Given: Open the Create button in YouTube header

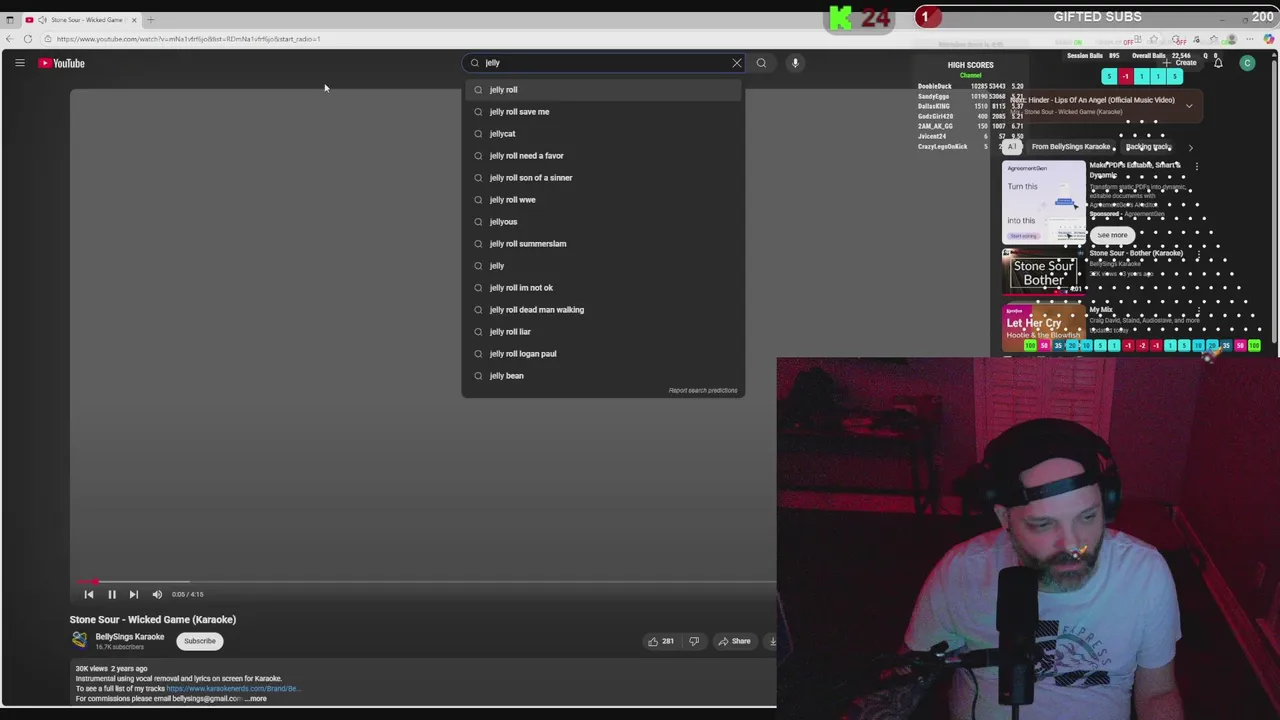Looking at the screenshot, I should click(1180, 63).
